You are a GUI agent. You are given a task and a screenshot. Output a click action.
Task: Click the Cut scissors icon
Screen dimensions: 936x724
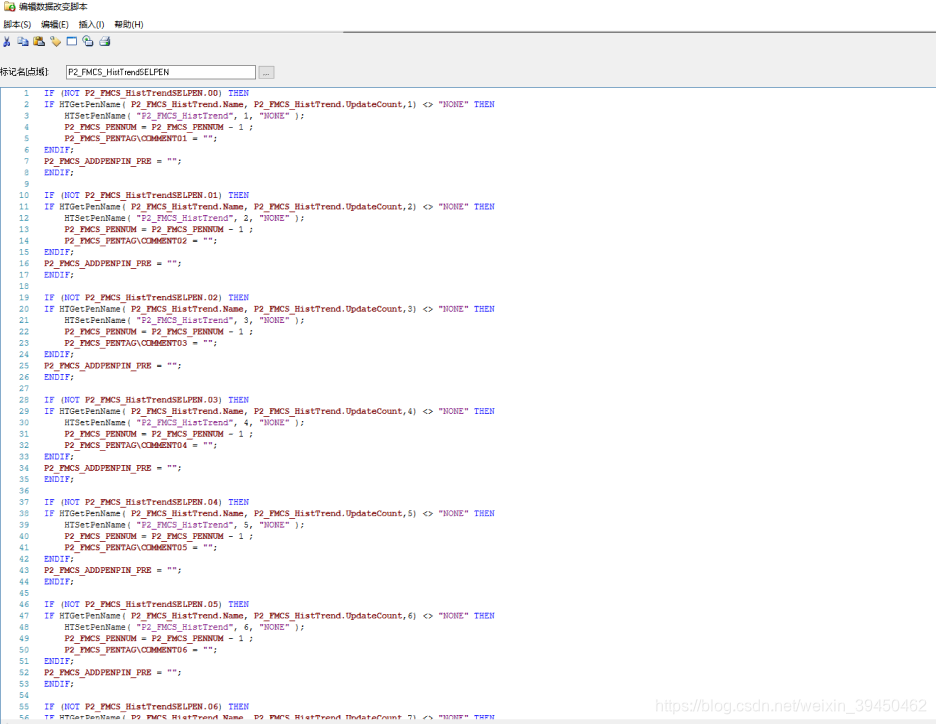click(7, 41)
